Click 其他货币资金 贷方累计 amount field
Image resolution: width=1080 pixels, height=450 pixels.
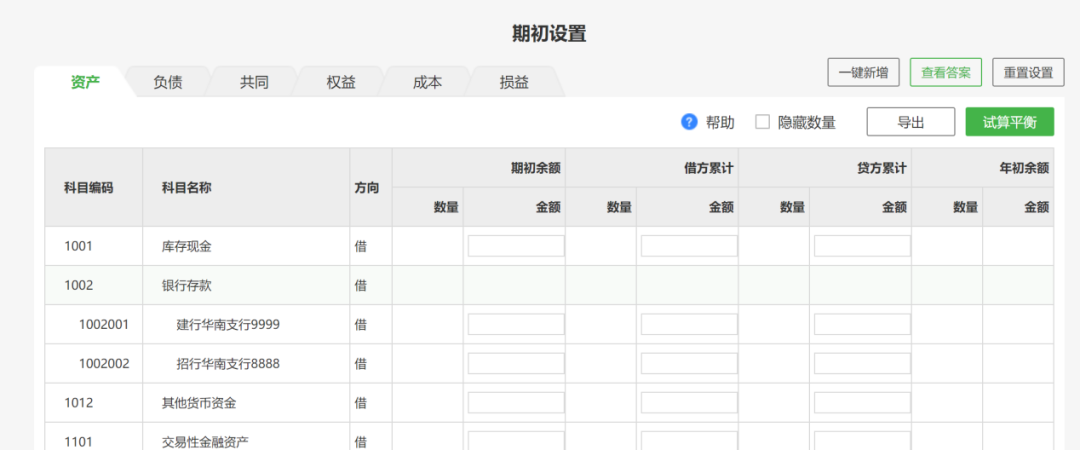(862, 403)
